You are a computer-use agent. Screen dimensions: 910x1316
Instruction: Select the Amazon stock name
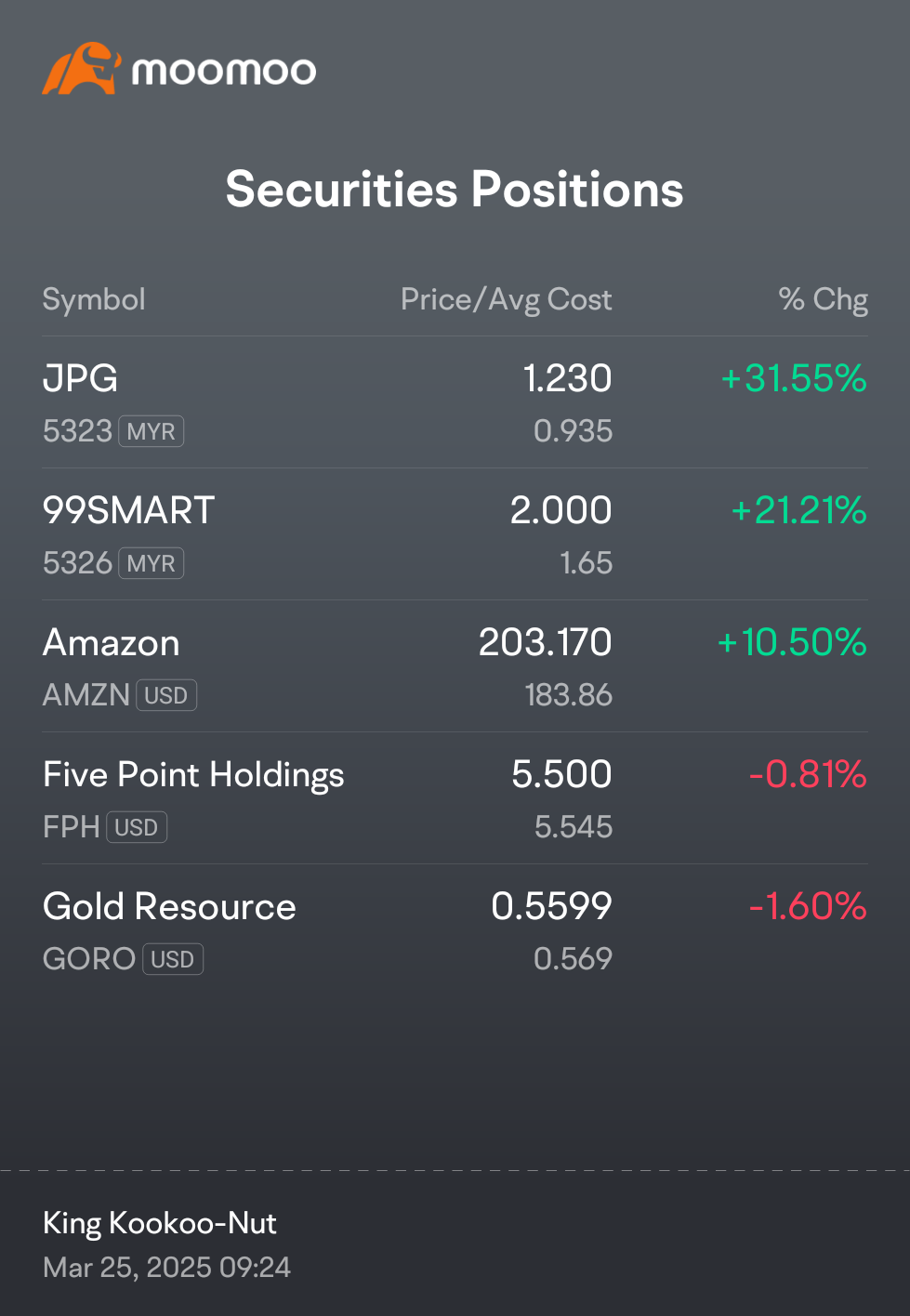(112, 643)
